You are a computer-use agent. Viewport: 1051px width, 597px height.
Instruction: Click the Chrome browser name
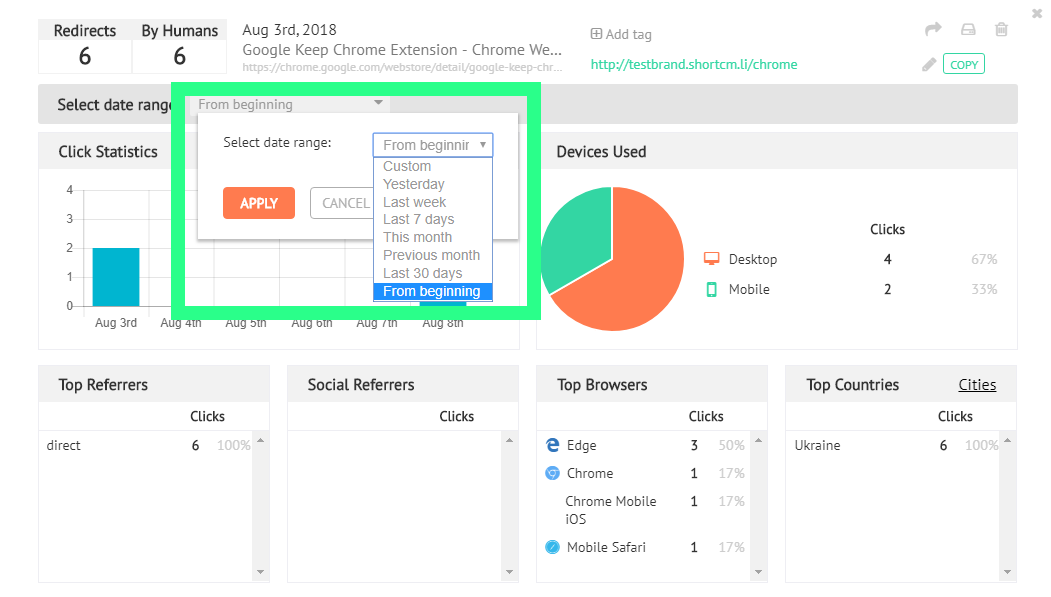[590, 474]
